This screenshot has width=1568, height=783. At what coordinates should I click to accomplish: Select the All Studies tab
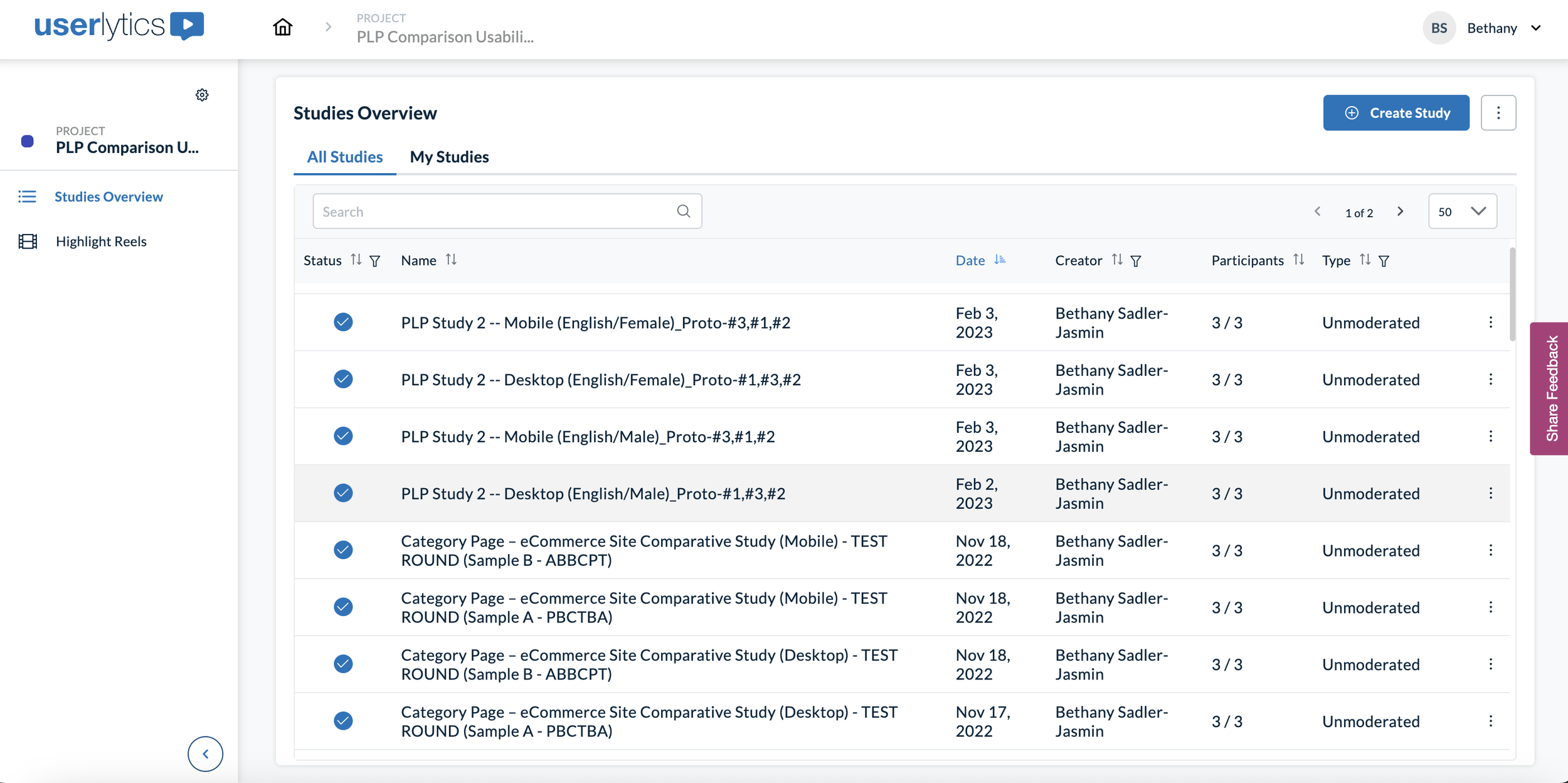(344, 157)
